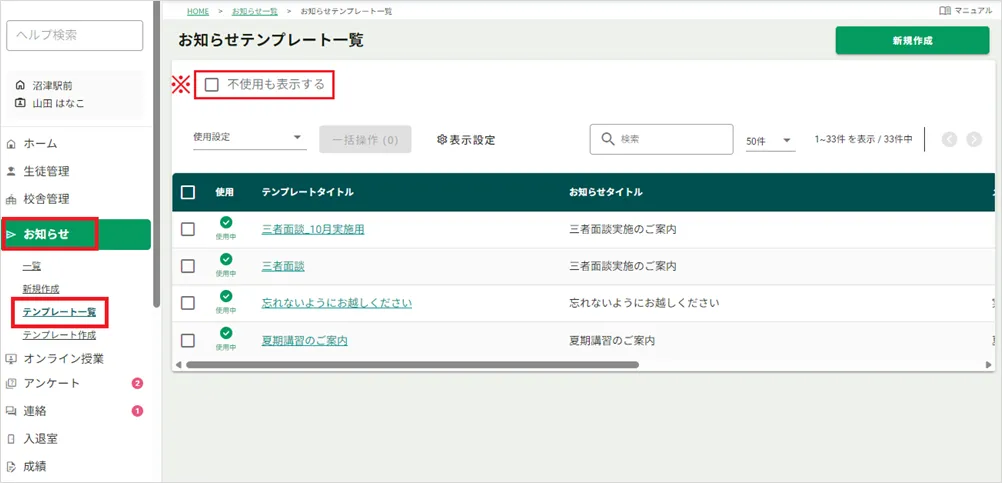This screenshot has width=1002, height=483.
Task: Click into the ヘルプ検索 field
Action: (75, 35)
